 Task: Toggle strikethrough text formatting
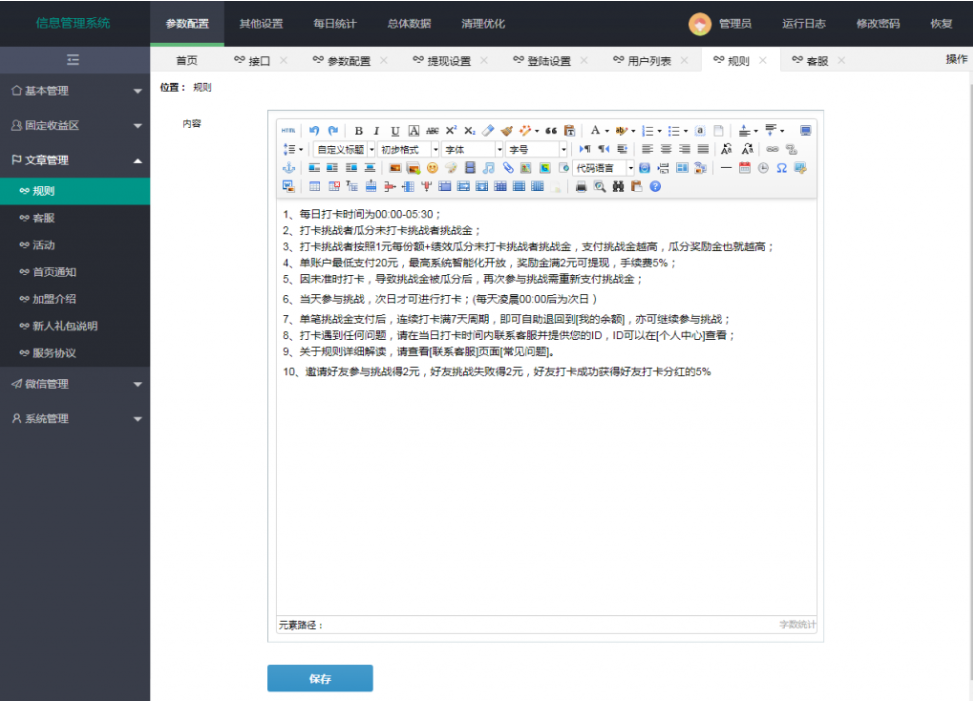point(432,131)
